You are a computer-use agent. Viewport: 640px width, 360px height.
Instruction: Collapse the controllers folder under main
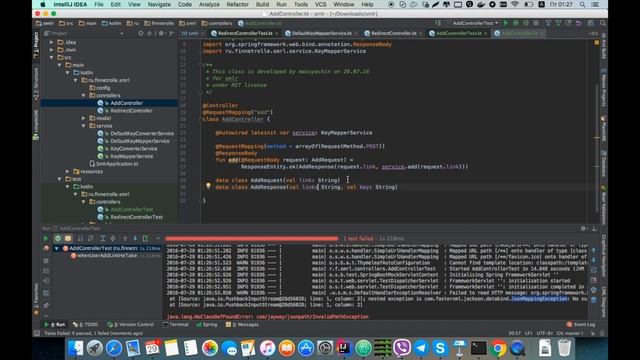pyautogui.click(x=84, y=96)
